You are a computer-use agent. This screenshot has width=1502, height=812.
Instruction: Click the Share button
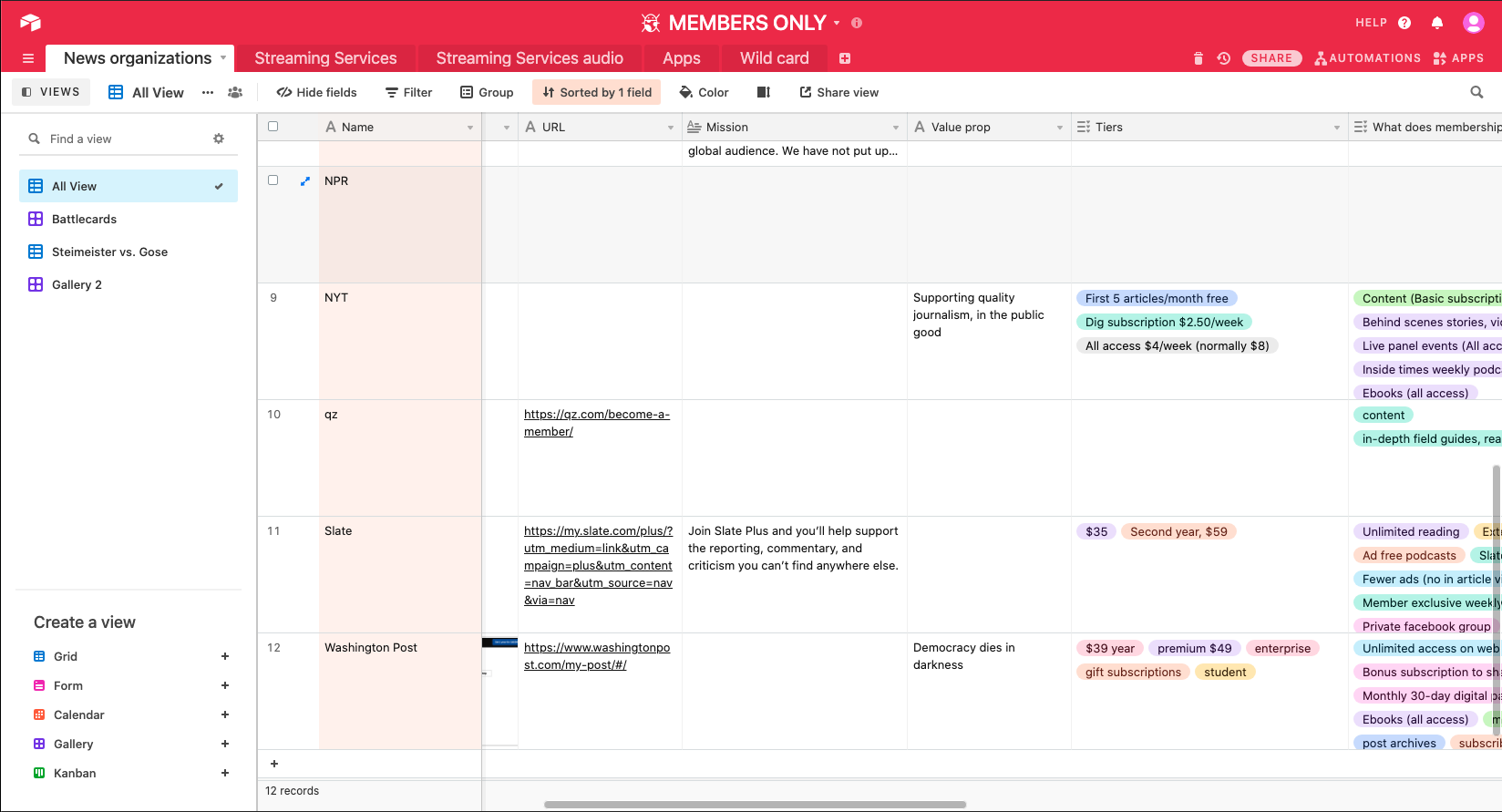[x=1271, y=58]
